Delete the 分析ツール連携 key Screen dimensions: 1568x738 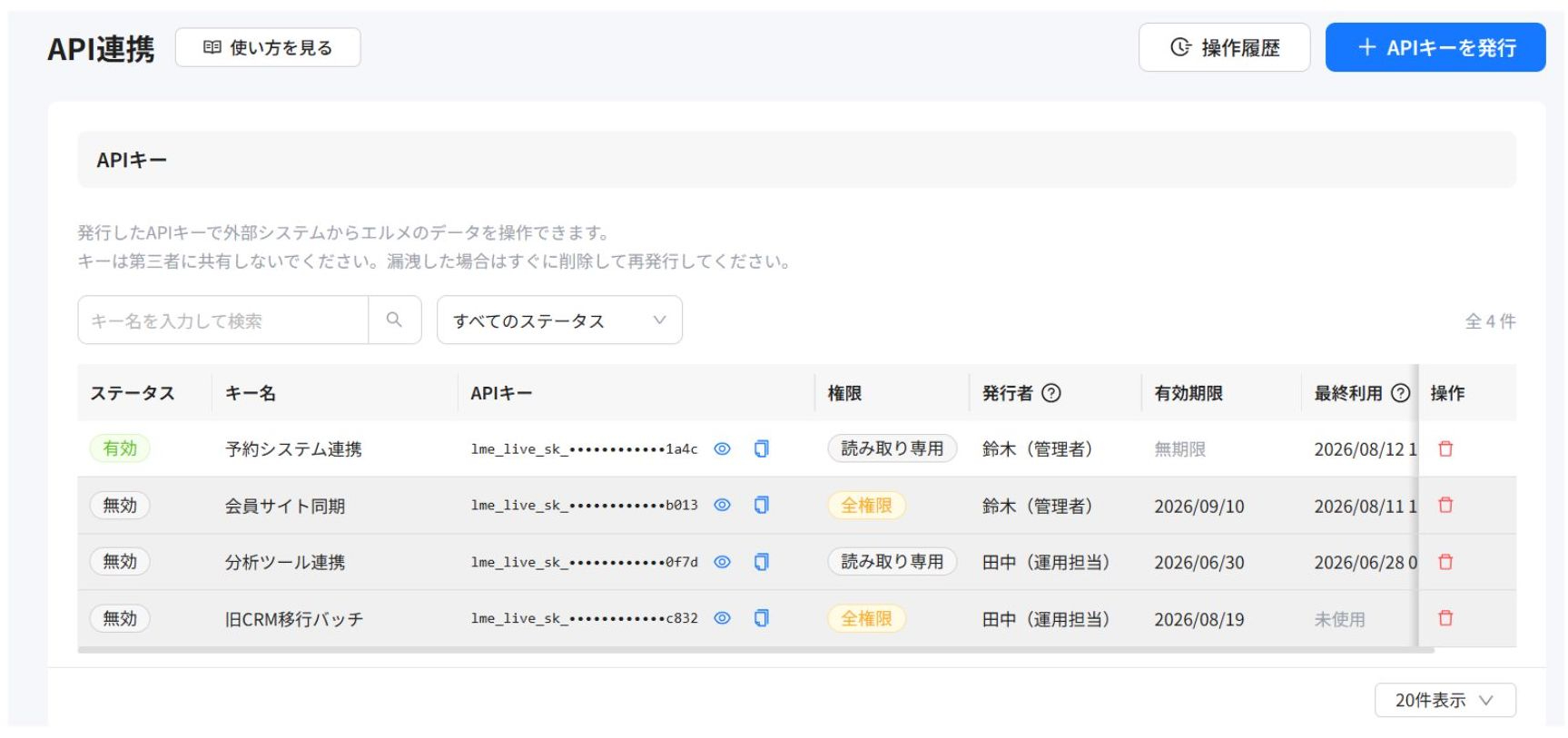[x=1445, y=562]
